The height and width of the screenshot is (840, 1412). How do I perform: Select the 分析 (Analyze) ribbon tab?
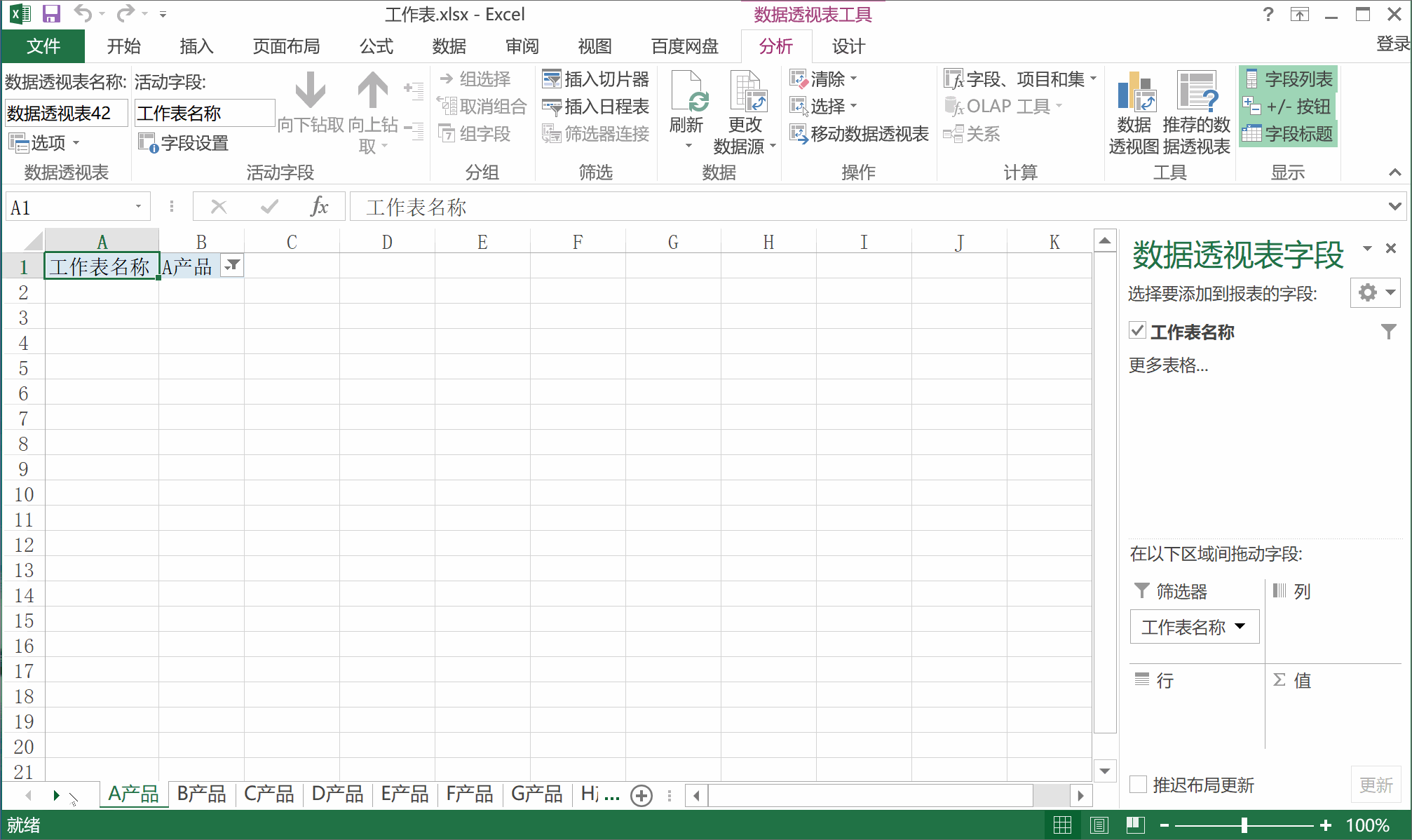pos(775,46)
